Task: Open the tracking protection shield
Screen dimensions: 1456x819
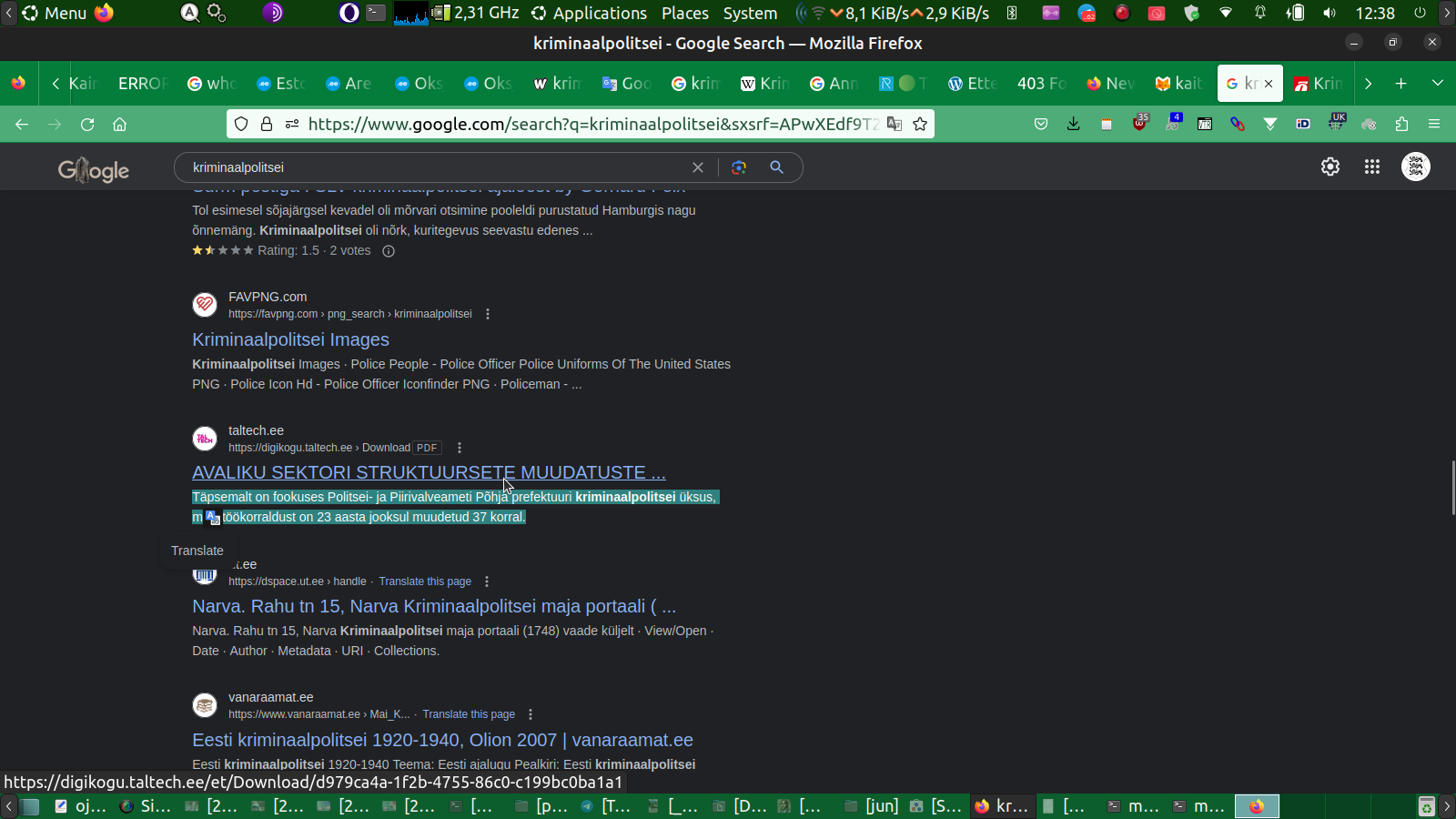Action: click(241, 125)
